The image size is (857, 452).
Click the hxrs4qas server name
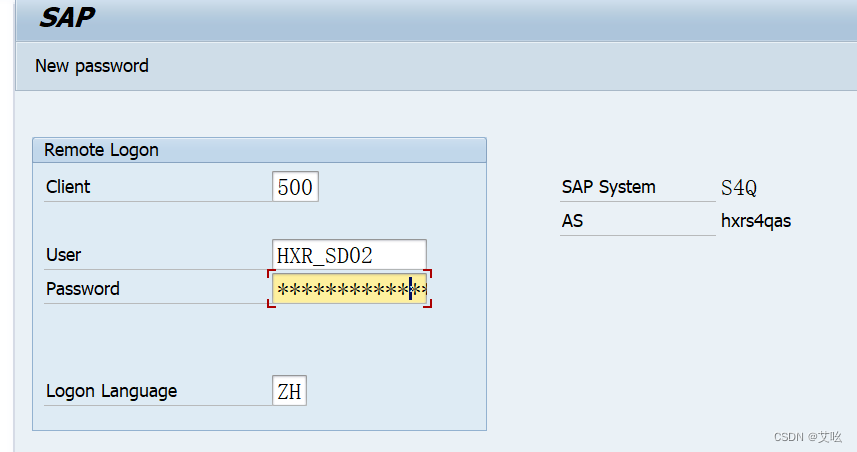(x=756, y=221)
